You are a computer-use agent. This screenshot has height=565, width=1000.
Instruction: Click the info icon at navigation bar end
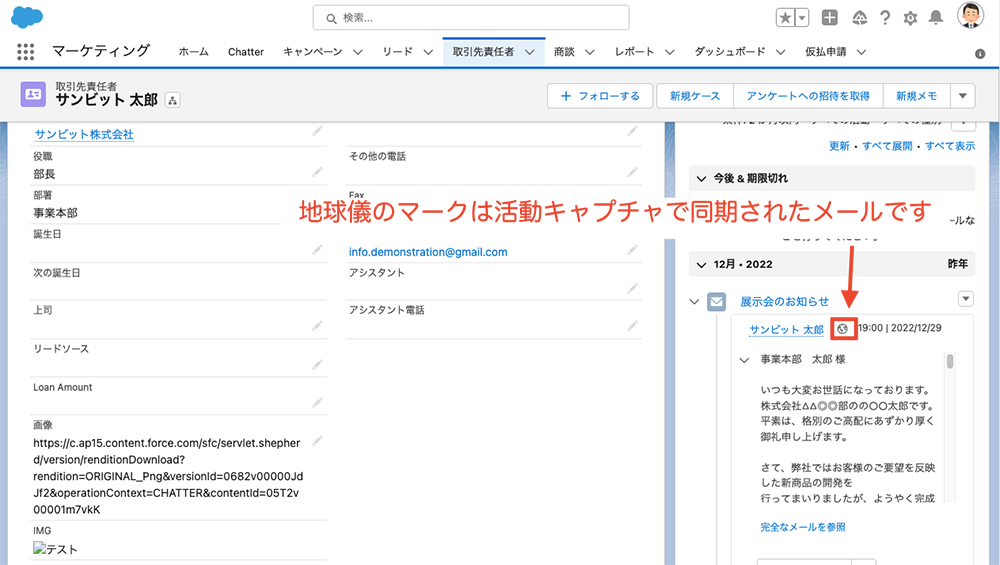pos(980,54)
